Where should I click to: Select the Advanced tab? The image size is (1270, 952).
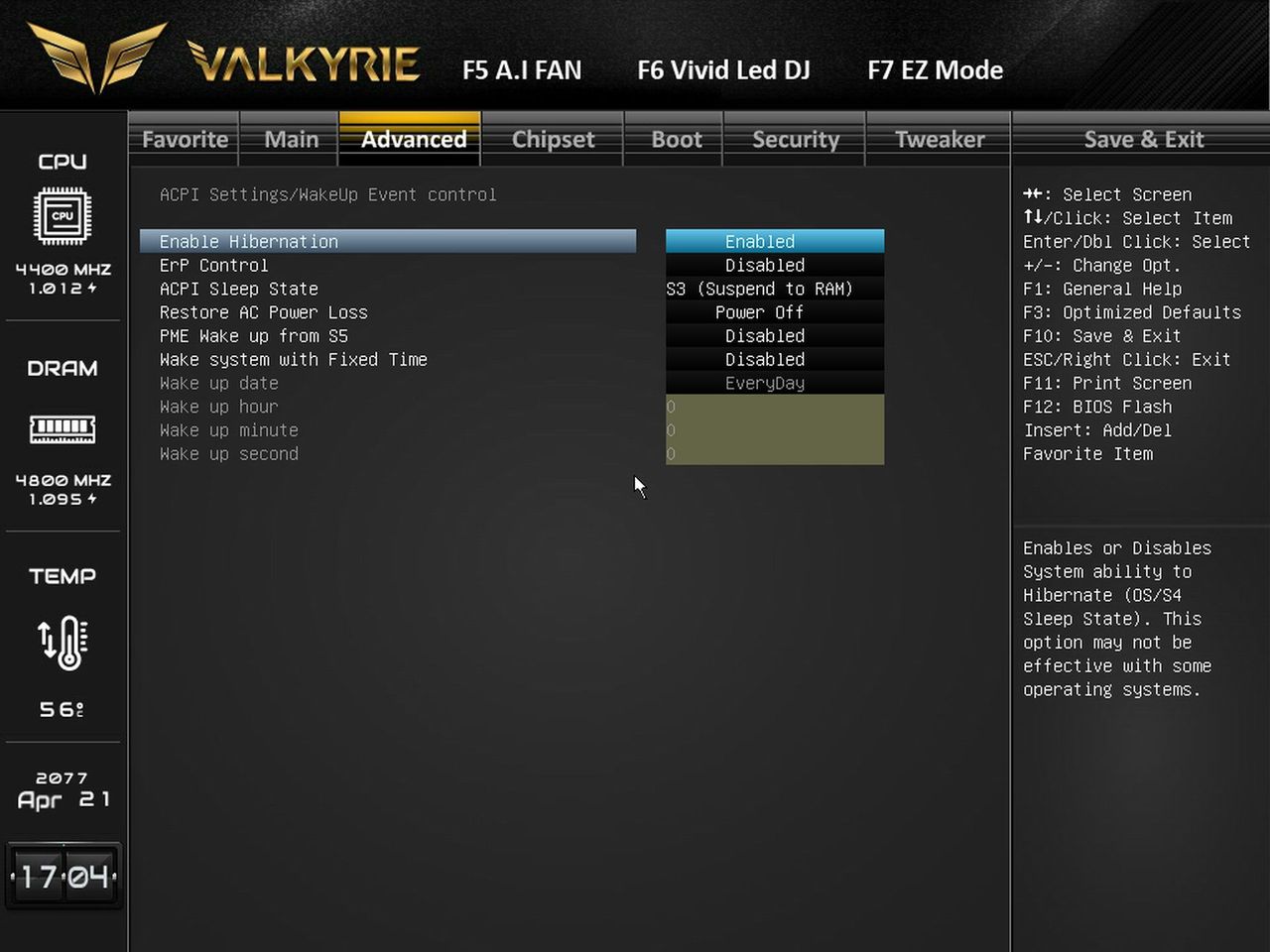tap(411, 140)
